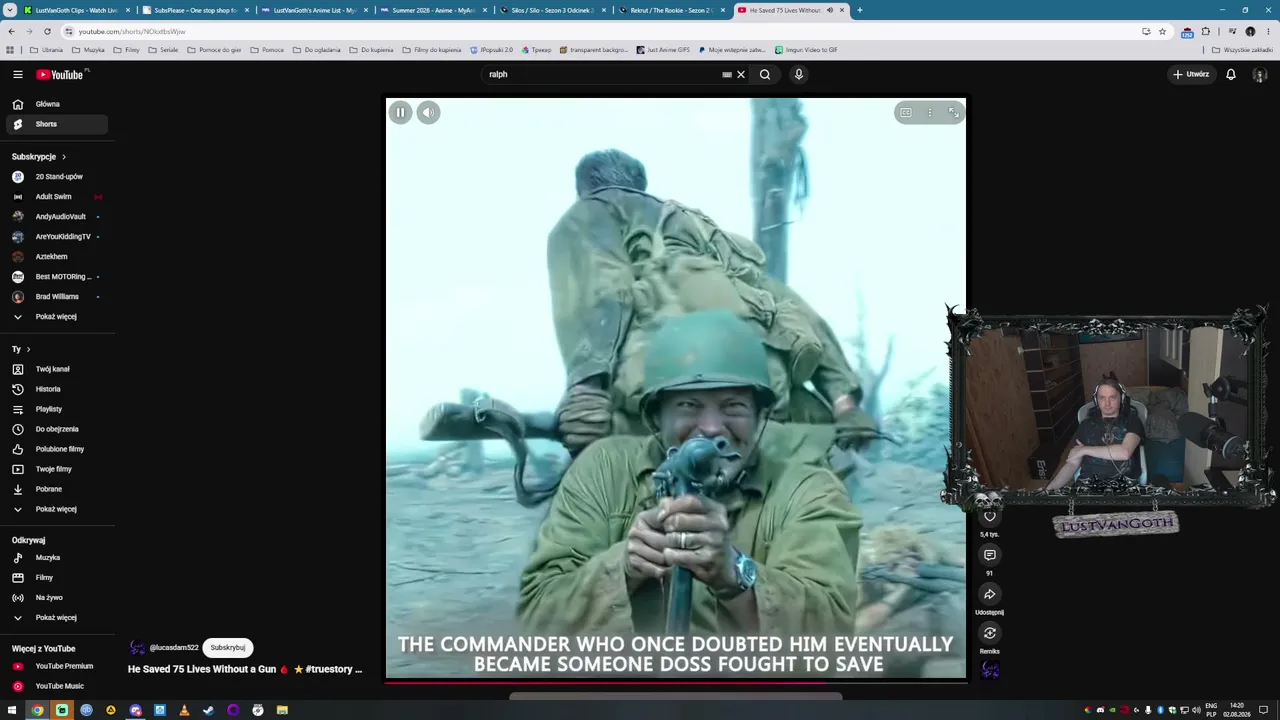Open the account avatar menu
The image size is (1280, 720).
(1260, 74)
